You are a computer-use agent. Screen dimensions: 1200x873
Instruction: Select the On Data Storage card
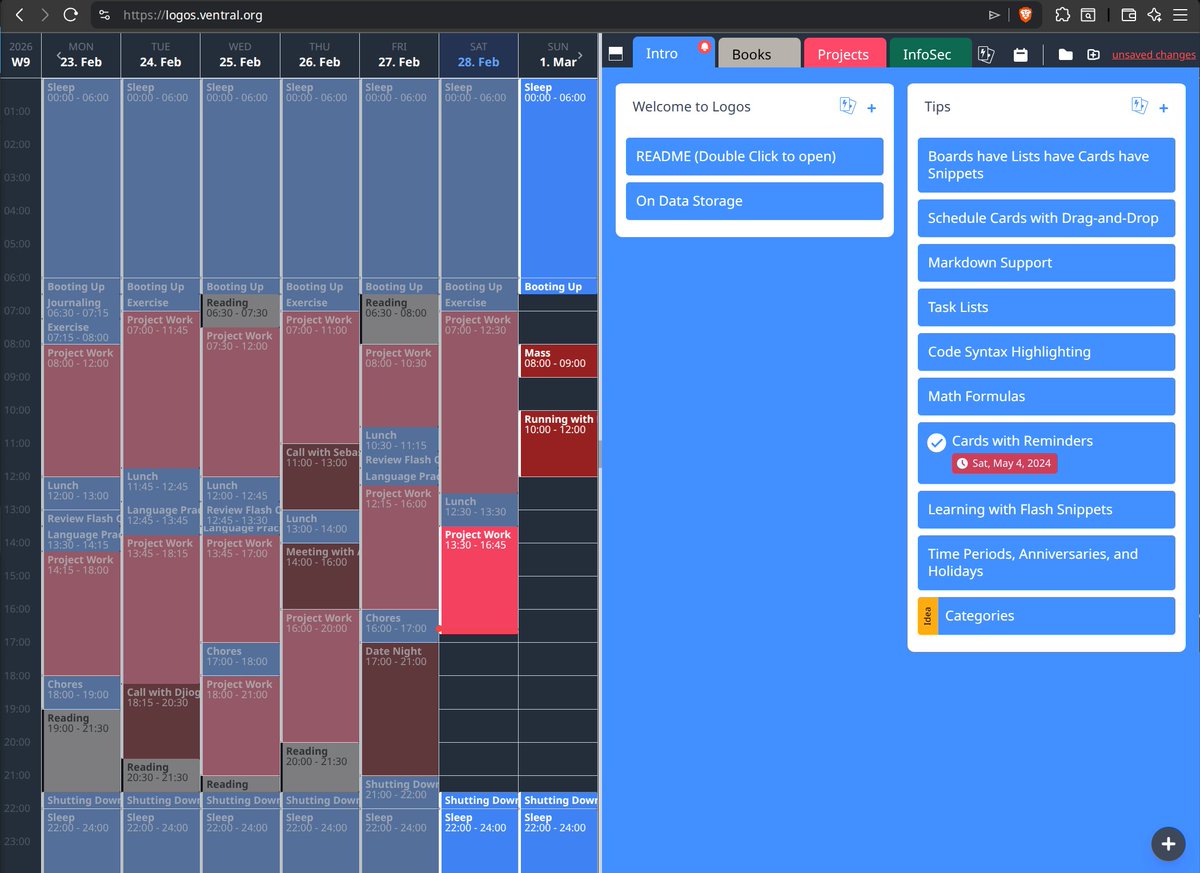754,201
